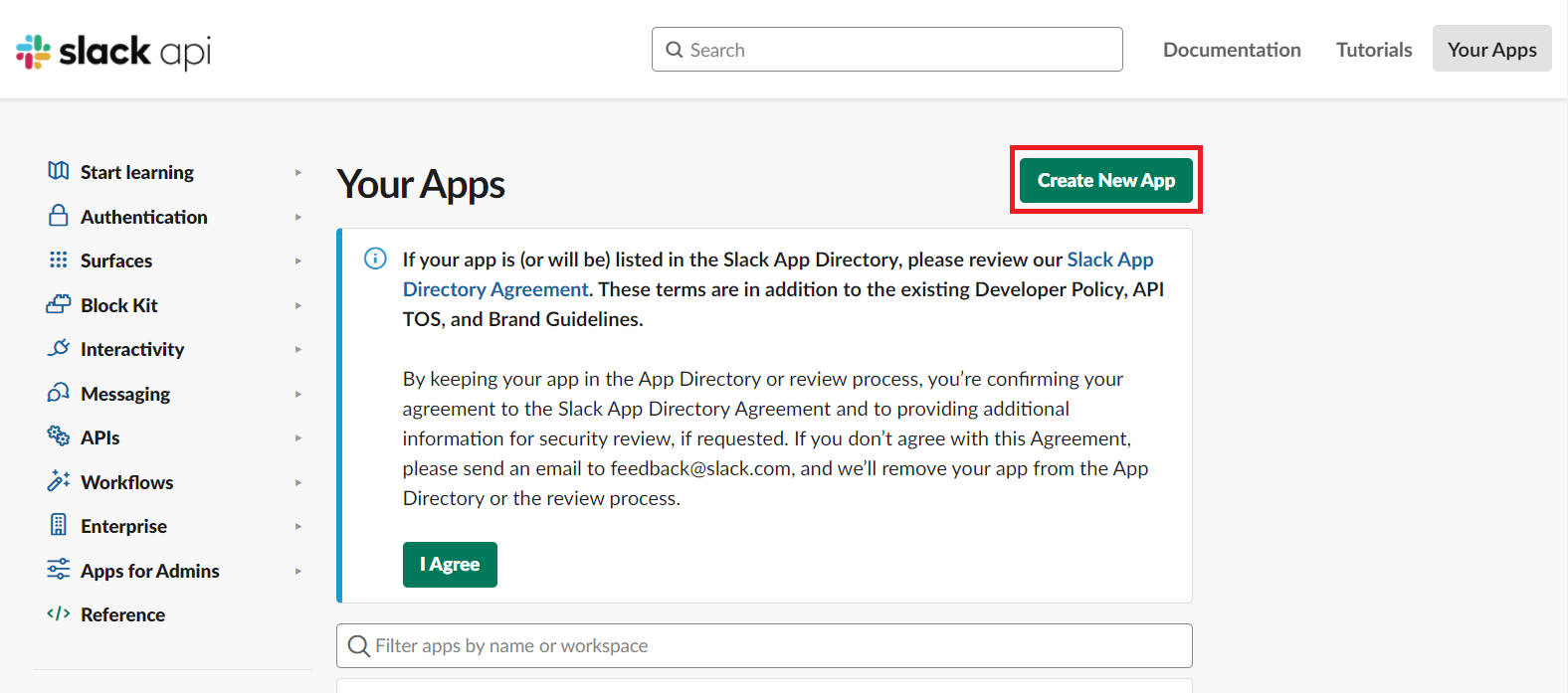This screenshot has width=1568, height=693.
Task: Click the Reference code brackets icon
Action: click(x=59, y=613)
